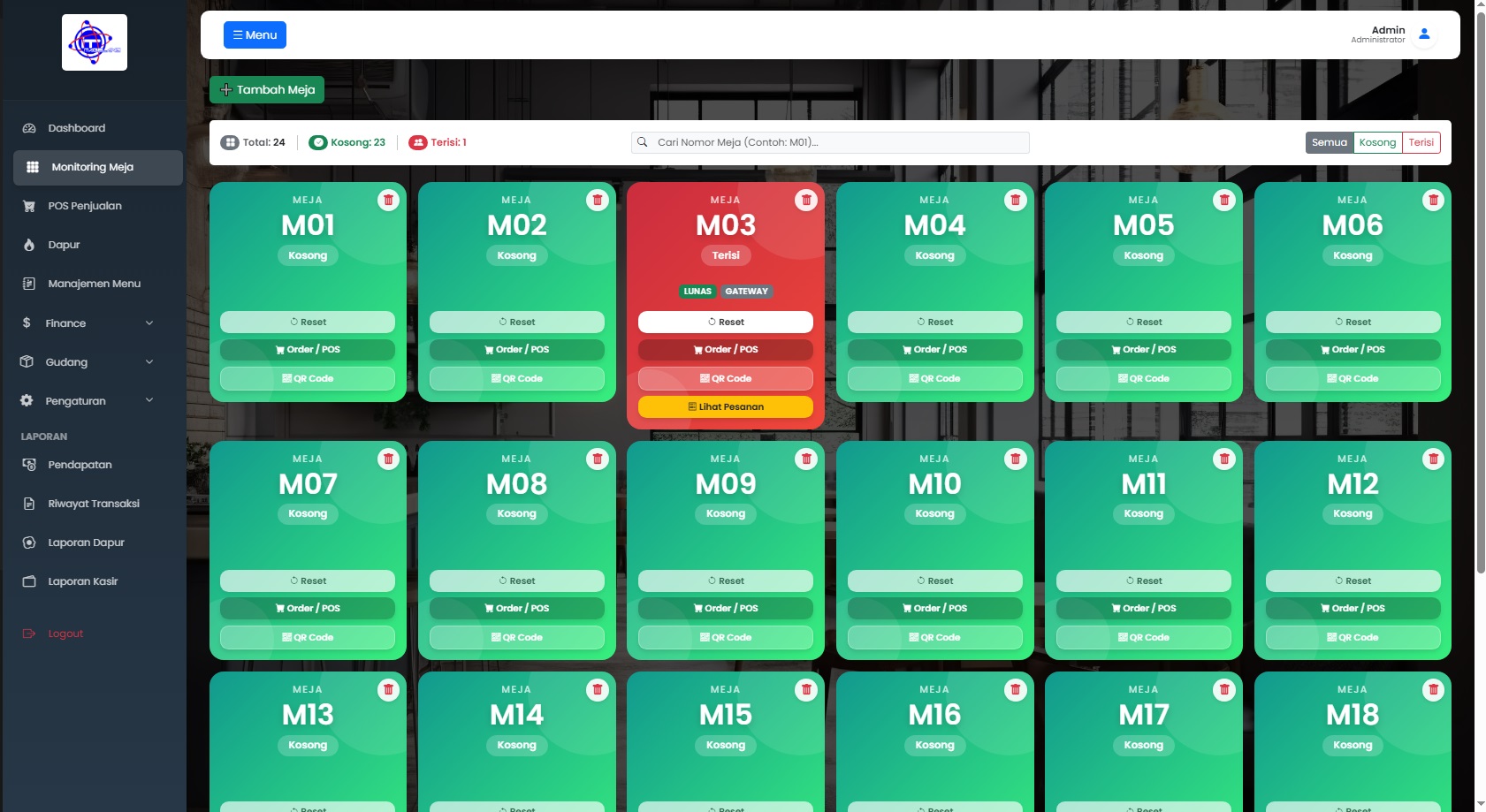The image size is (1486, 812).
Task: Open QR Code for table M10
Action: click(x=935, y=637)
